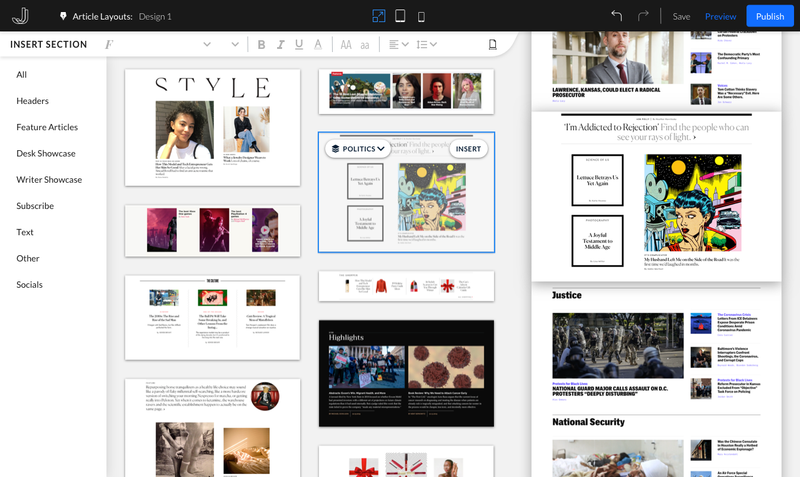Choose the four-portrait strip layout thumbnail
The width and height of the screenshot is (800, 477).
[x=406, y=91]
